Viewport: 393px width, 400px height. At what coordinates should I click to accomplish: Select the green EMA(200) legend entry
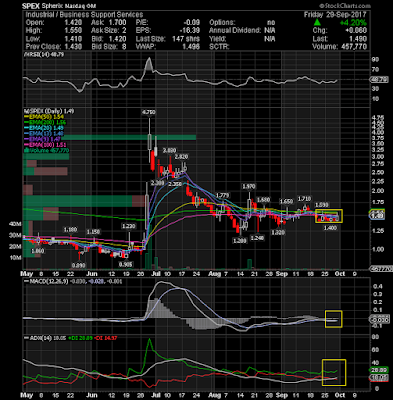(45, 123)
